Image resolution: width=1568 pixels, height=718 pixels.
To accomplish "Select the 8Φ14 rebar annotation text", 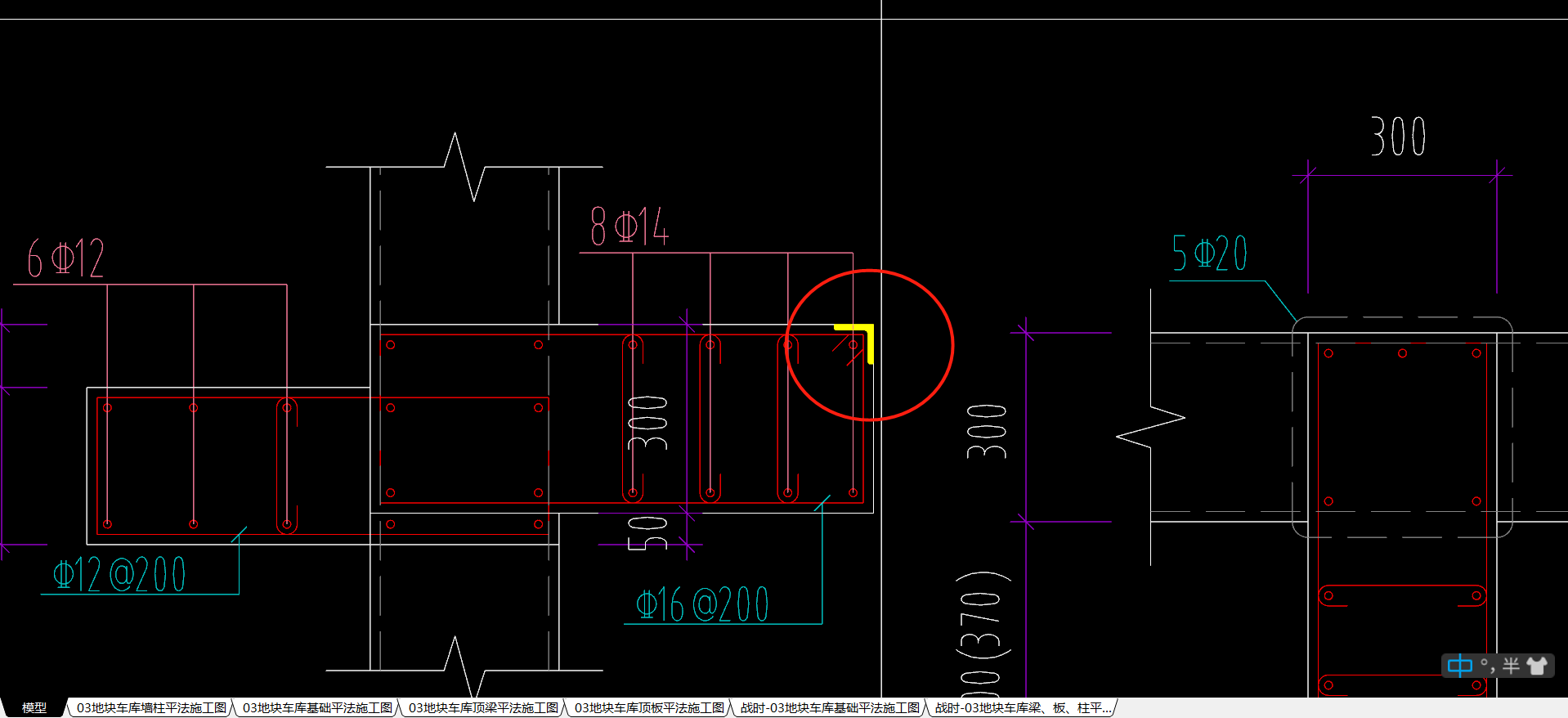I will click(629, 227).
